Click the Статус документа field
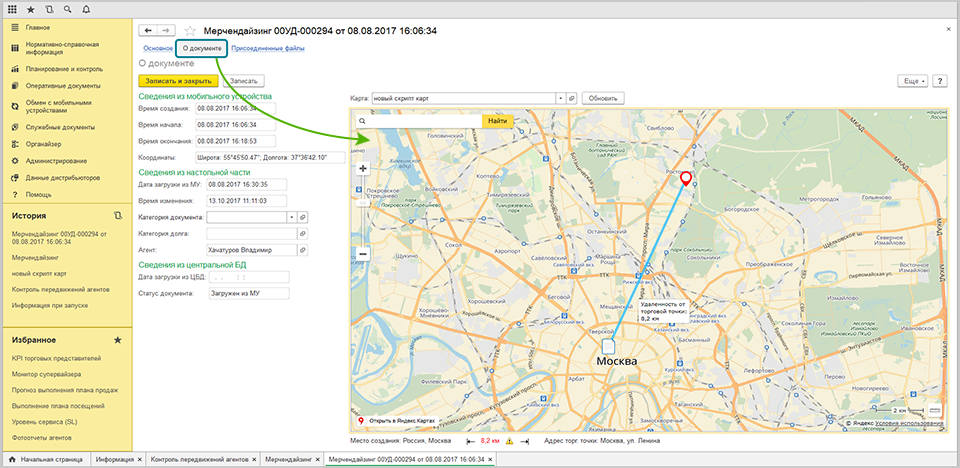The height and width of the screenshot is (468, 960). coord(249,293)
